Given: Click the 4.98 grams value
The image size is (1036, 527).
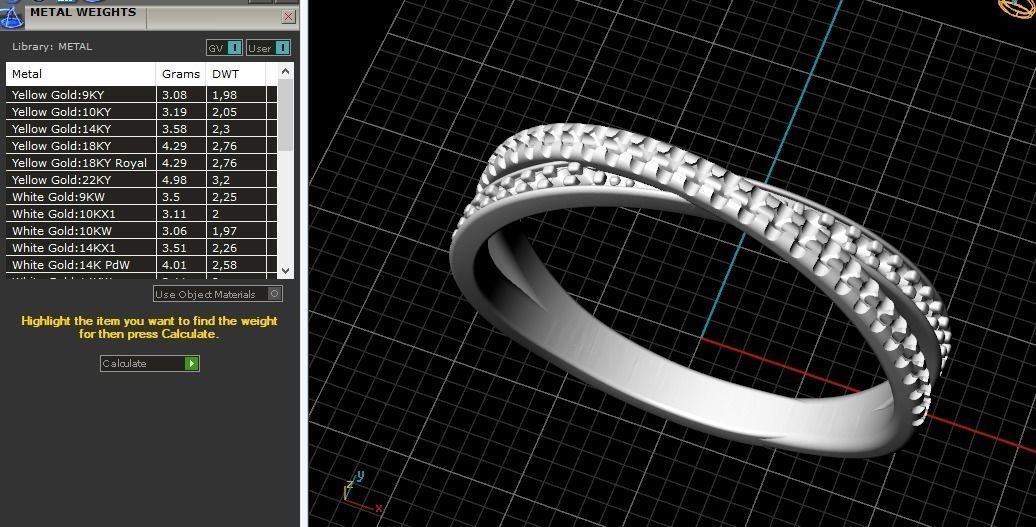Looking at the screenshot, I should 174,180.
